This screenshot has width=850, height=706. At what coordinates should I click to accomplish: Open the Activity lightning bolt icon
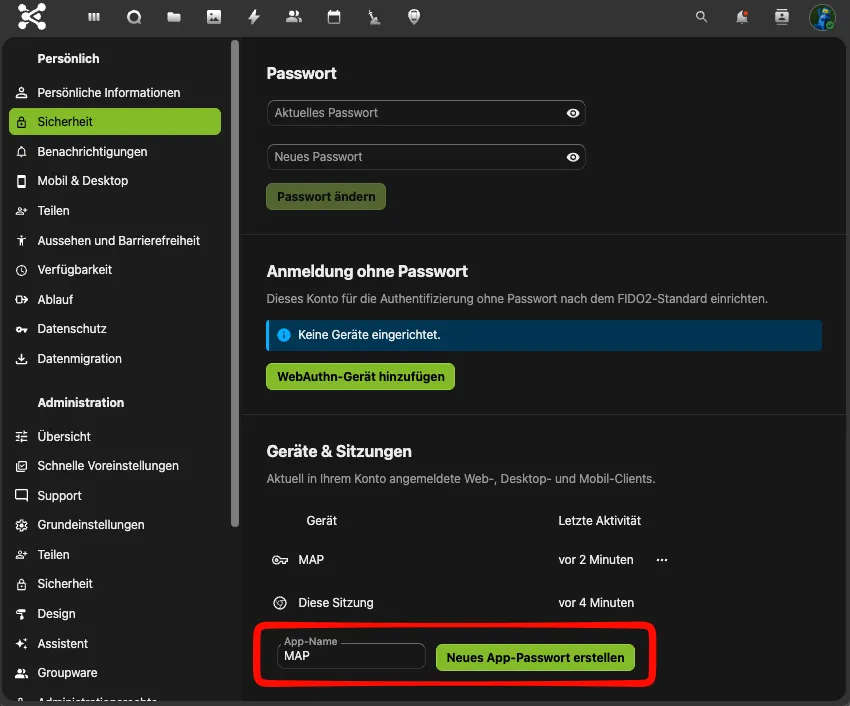pos(254,17)
